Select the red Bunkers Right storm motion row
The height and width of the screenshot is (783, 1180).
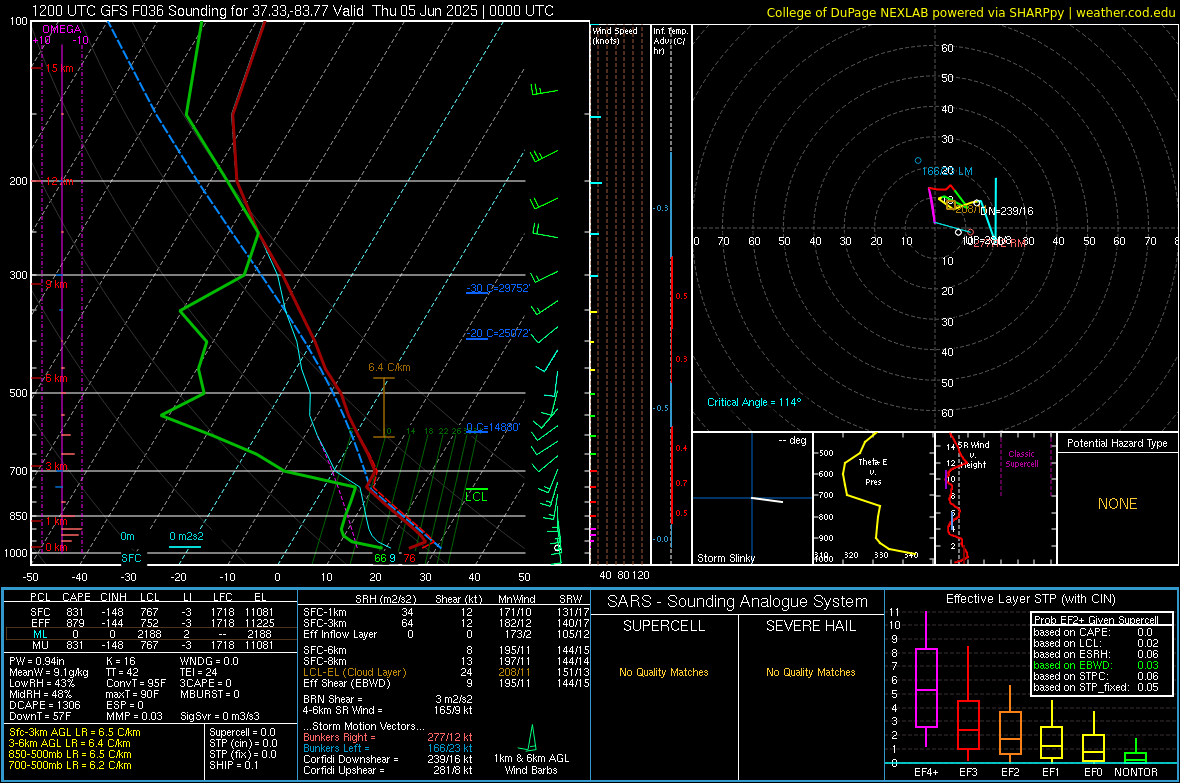388,737
